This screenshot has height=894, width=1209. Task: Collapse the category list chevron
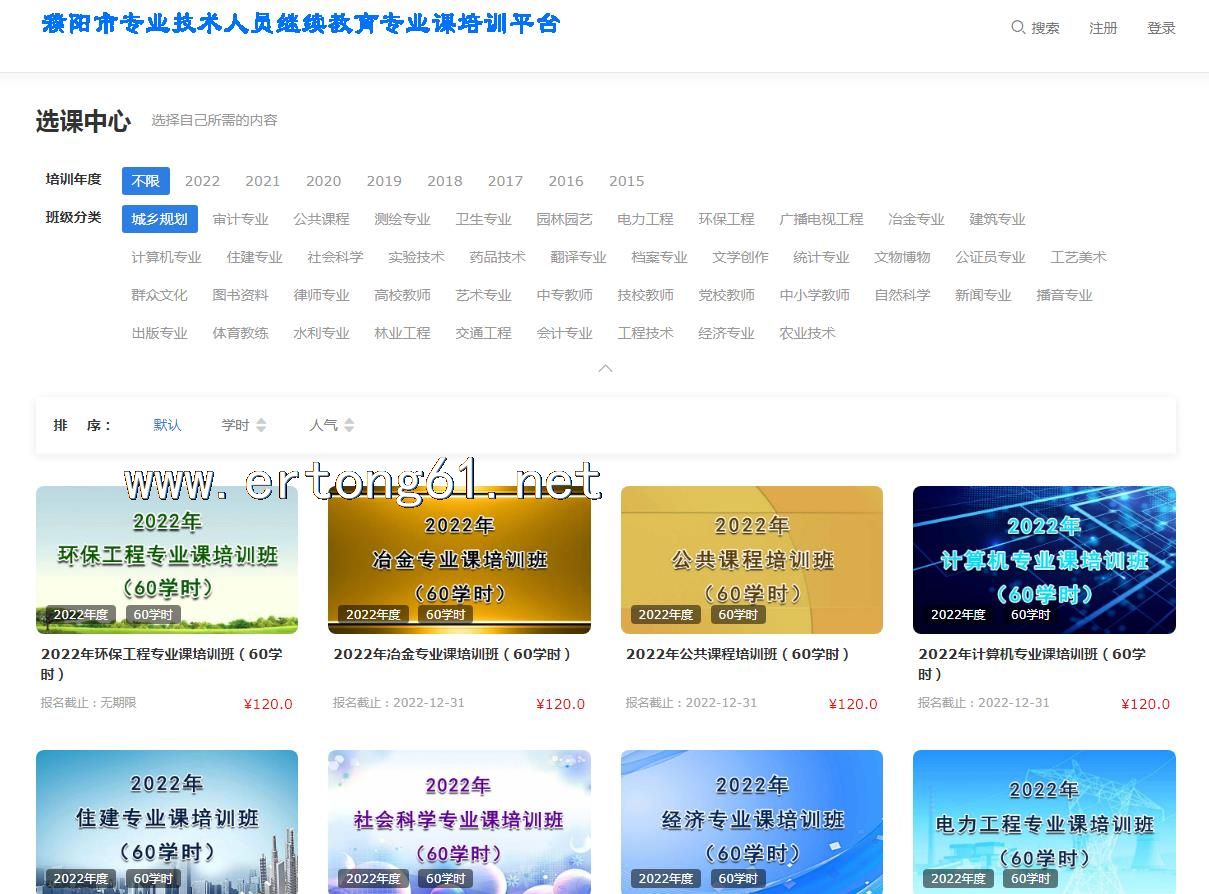tap(605, 368)
